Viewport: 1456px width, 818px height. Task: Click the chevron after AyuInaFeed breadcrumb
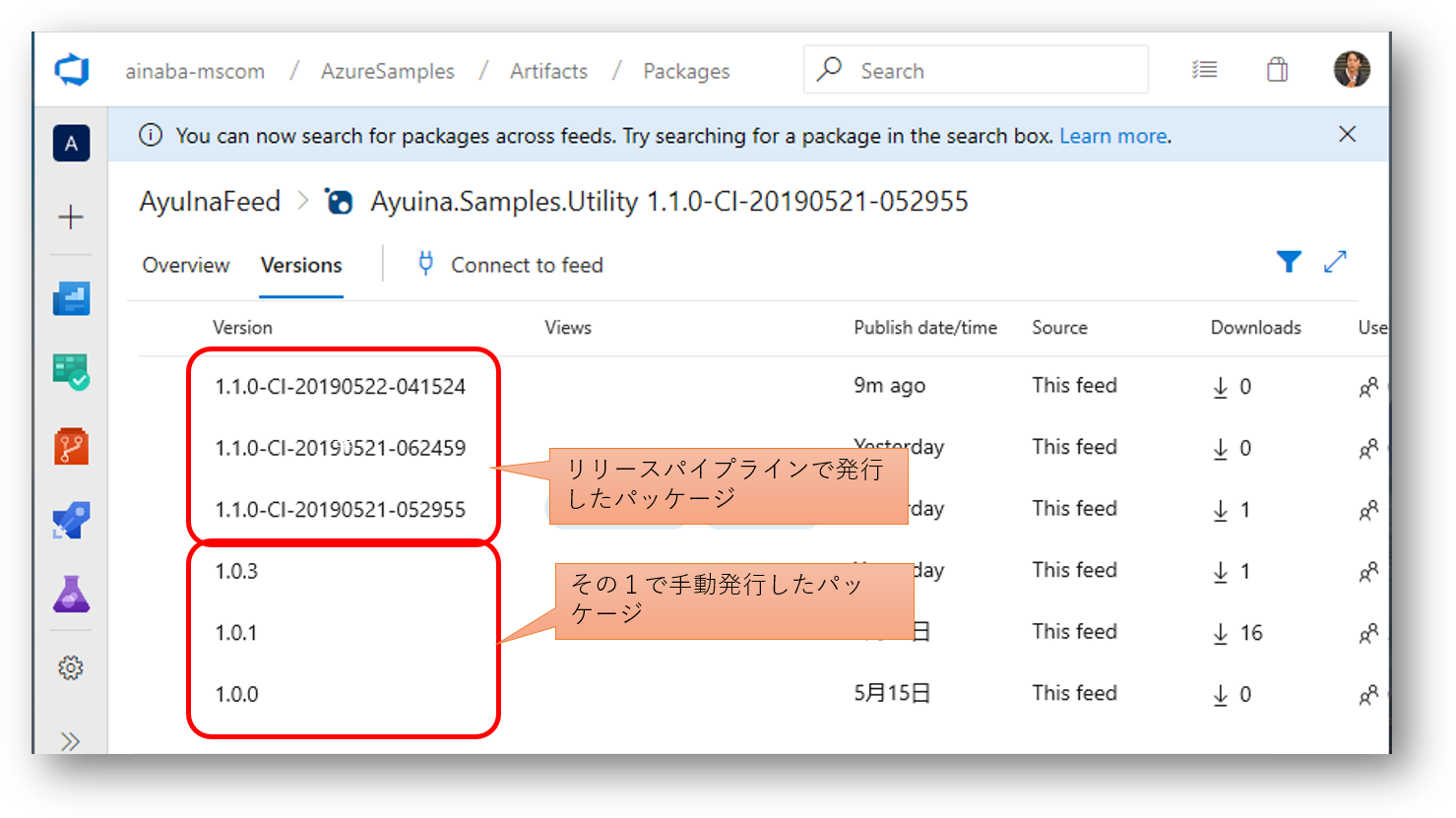pos(303,201)
